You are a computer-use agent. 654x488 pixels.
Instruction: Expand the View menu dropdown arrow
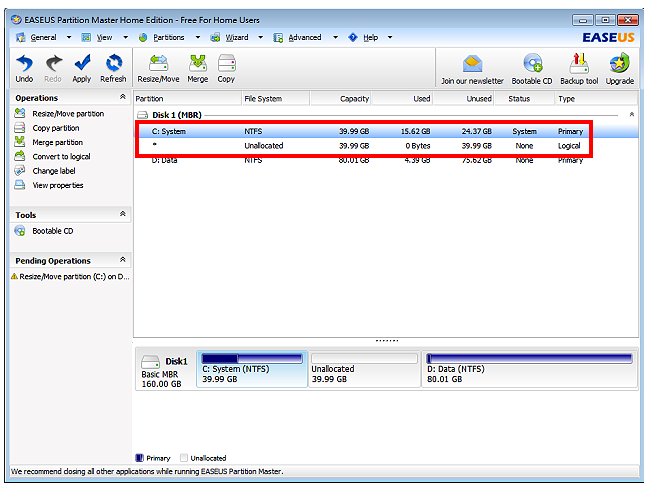click(x=126, y=37)
